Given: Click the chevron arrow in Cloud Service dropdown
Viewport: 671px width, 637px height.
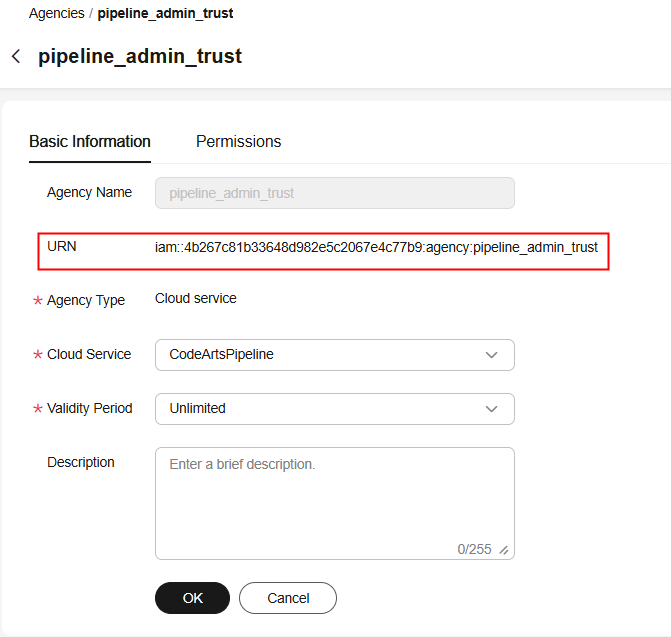Looking at the screenshot, I should (491, 354).
